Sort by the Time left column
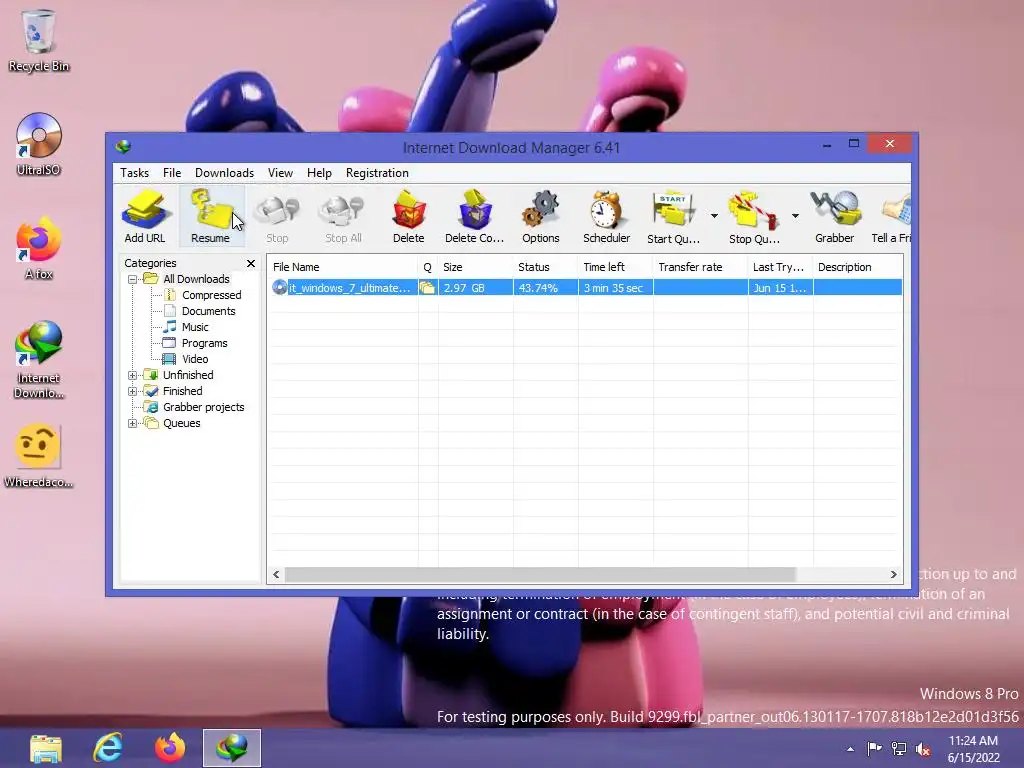1024x768 pixels. (615, 267)
